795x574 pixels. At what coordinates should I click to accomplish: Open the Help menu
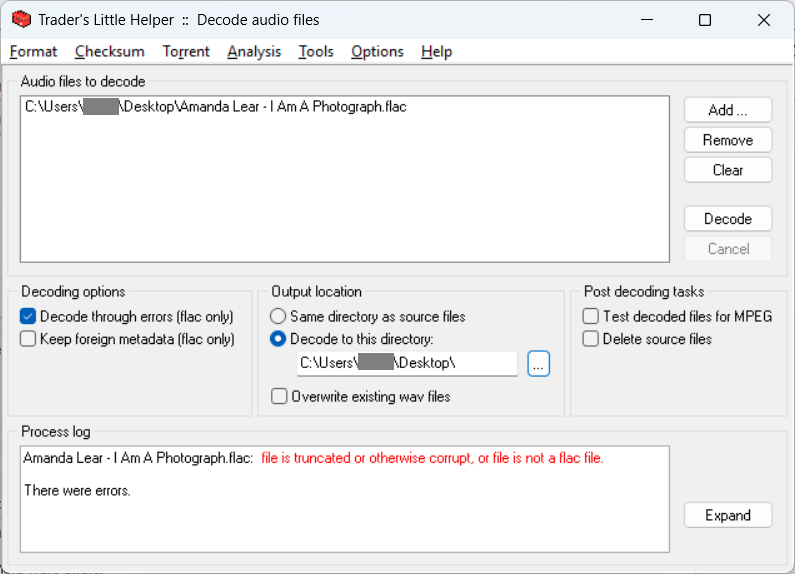click(x=437, y=52)
